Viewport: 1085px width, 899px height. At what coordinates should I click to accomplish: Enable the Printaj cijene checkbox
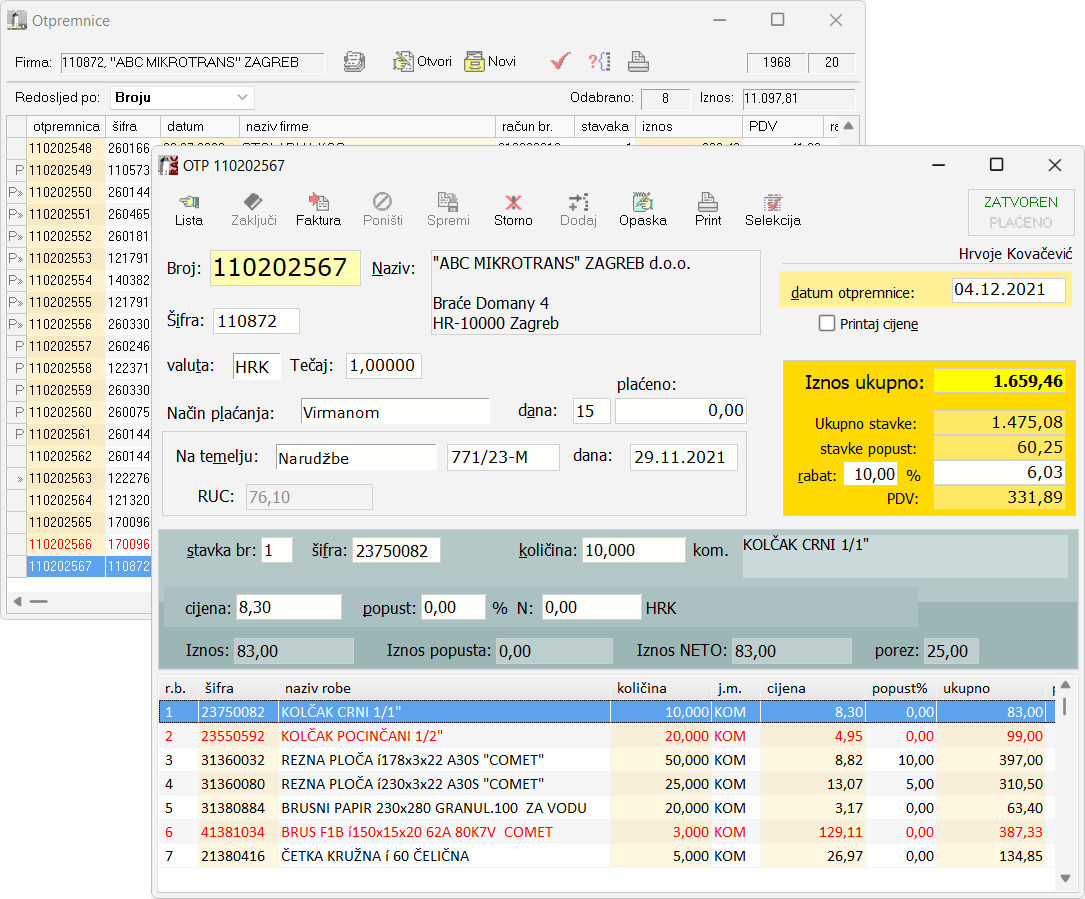point(827,323)
